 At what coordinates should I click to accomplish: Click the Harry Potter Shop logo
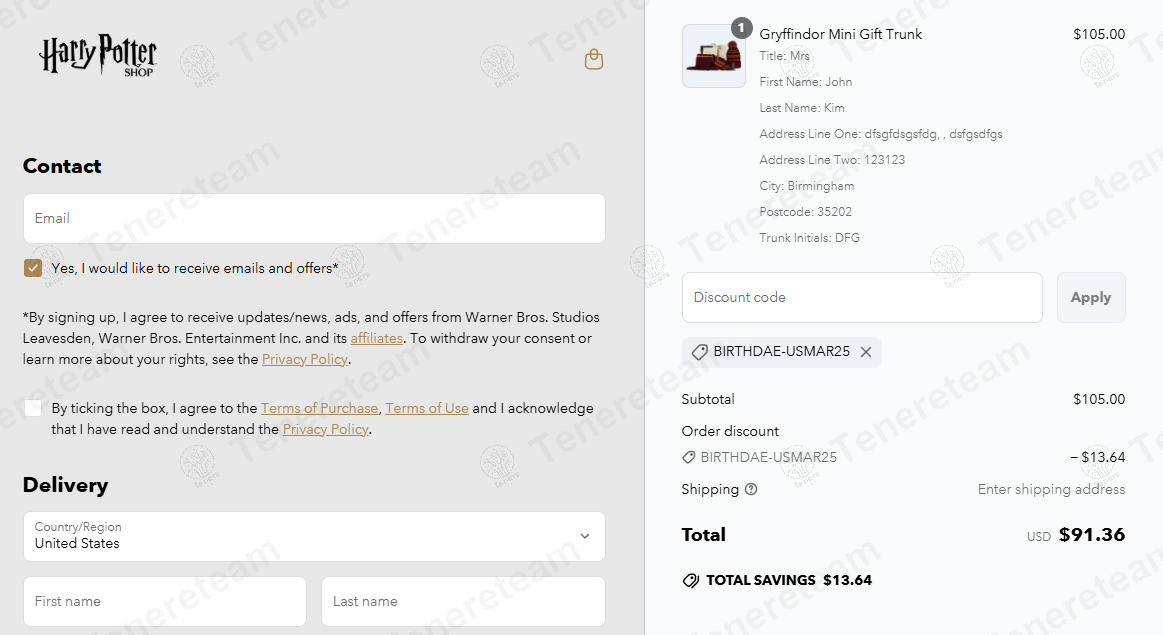click(x=98, y=56)
